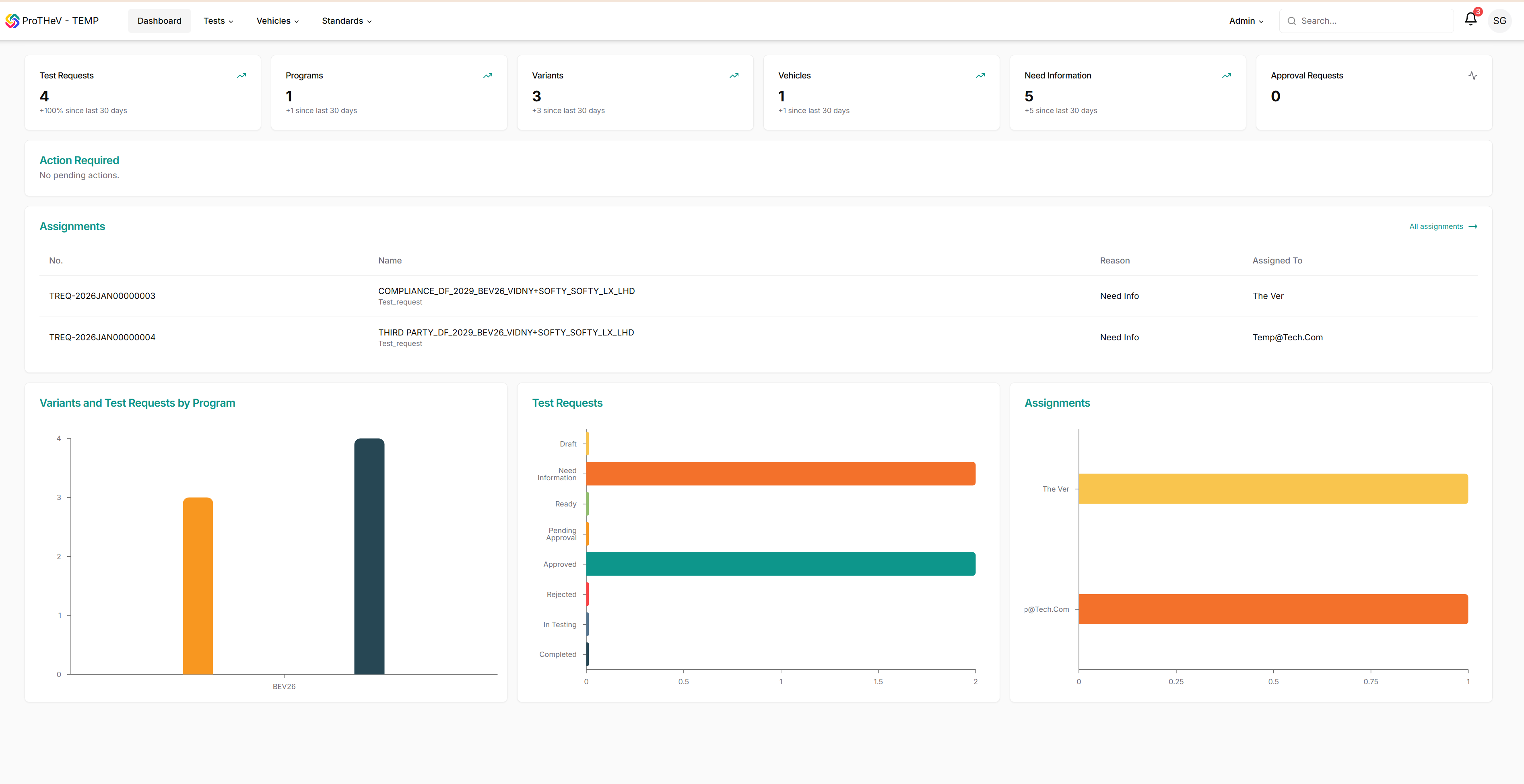1524x784 pixels.
Task: Open the SG user avatar menu
Action: pos(1499,21)
